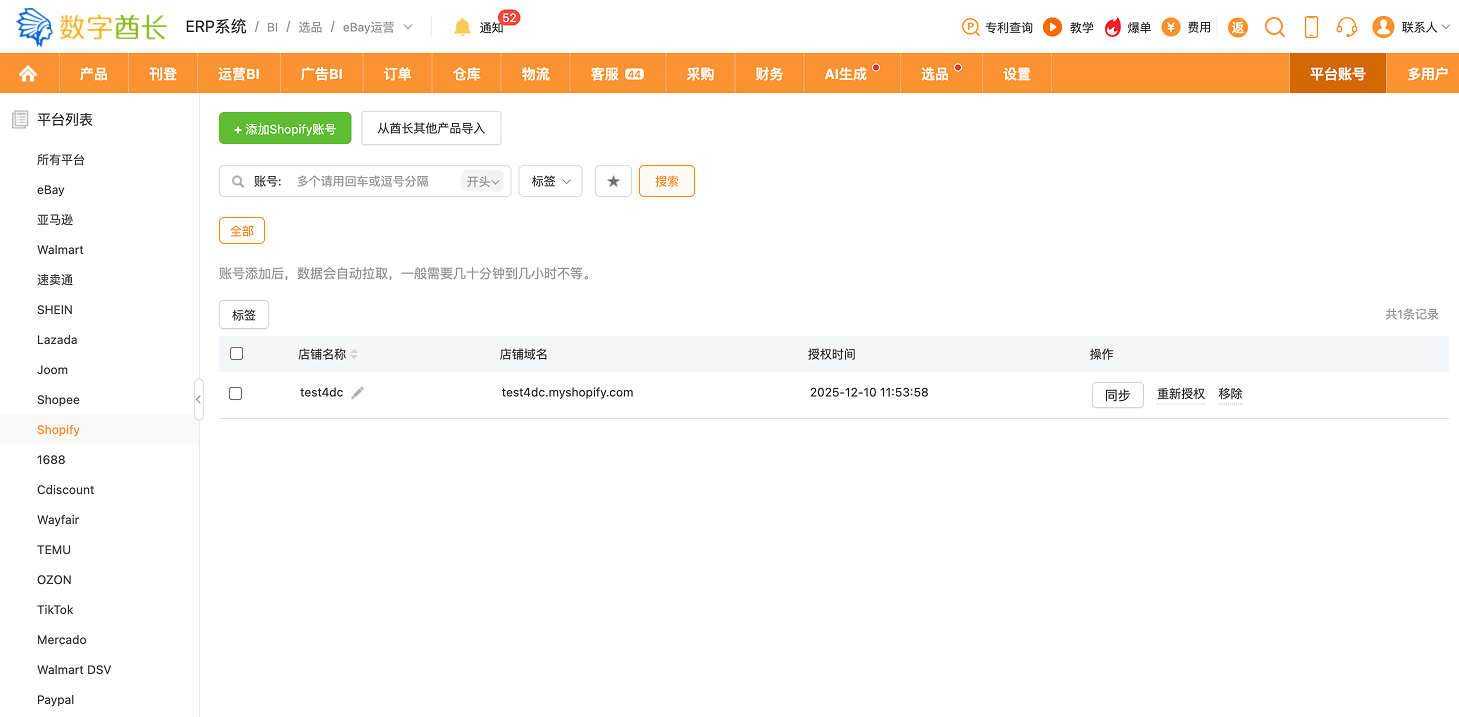Open the 订单 menu tab
Screen dimensions: 1459x717
397,74
